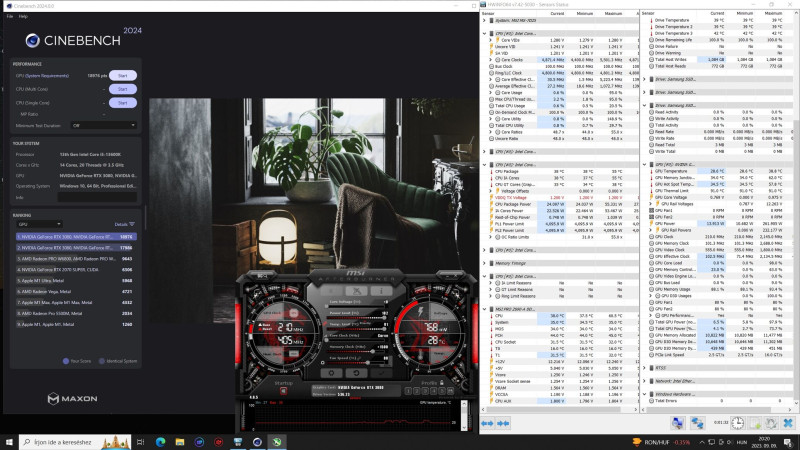Viewport: 800px width, 450px height.
Task: Expand Memory Timings sensor group
Action: tap(484, 263)
